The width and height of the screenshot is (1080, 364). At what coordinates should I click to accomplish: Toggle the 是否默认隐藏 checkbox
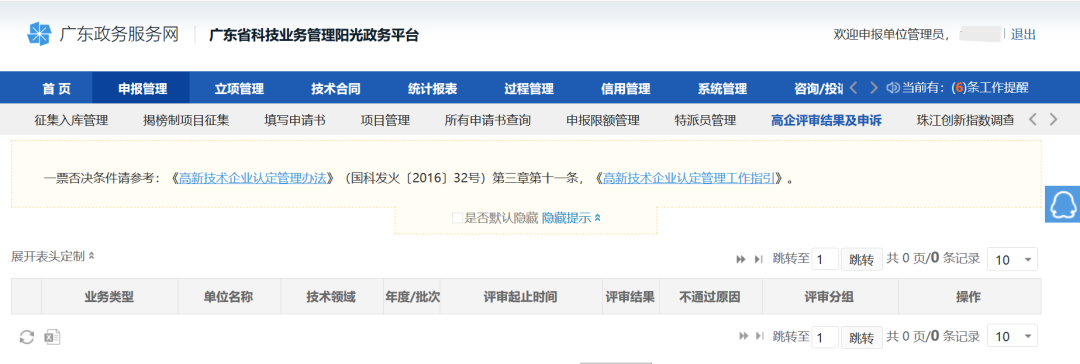coord(457,218)
